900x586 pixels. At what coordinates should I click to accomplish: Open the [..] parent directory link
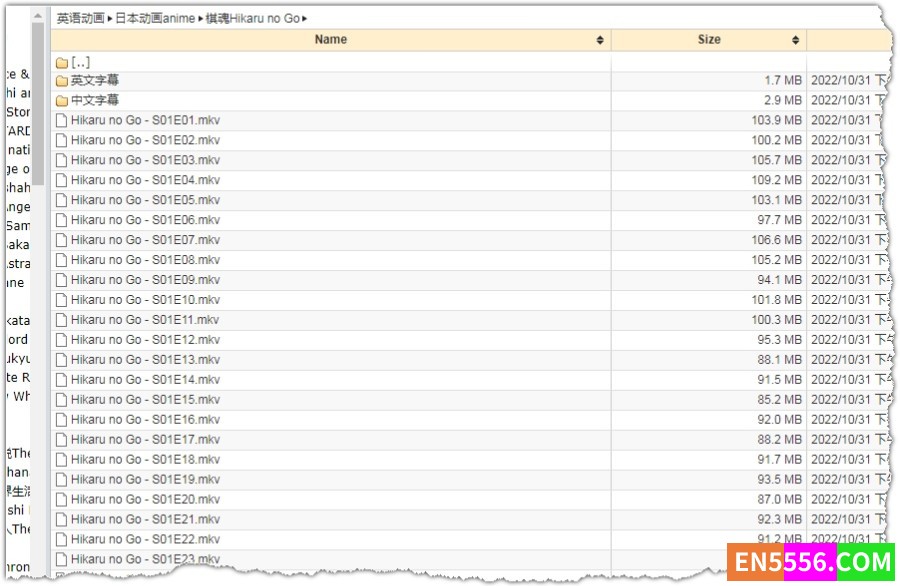point(80,63)
